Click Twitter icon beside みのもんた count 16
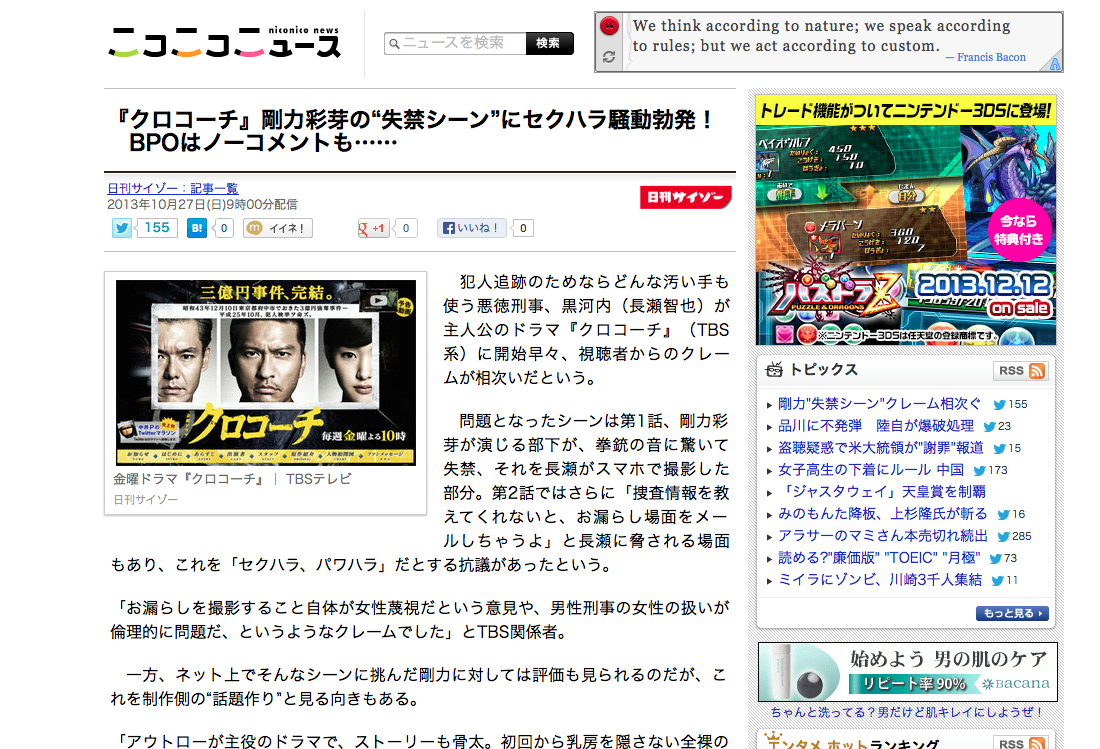This screenshot has width=1100, height=749. point(1004,515)
